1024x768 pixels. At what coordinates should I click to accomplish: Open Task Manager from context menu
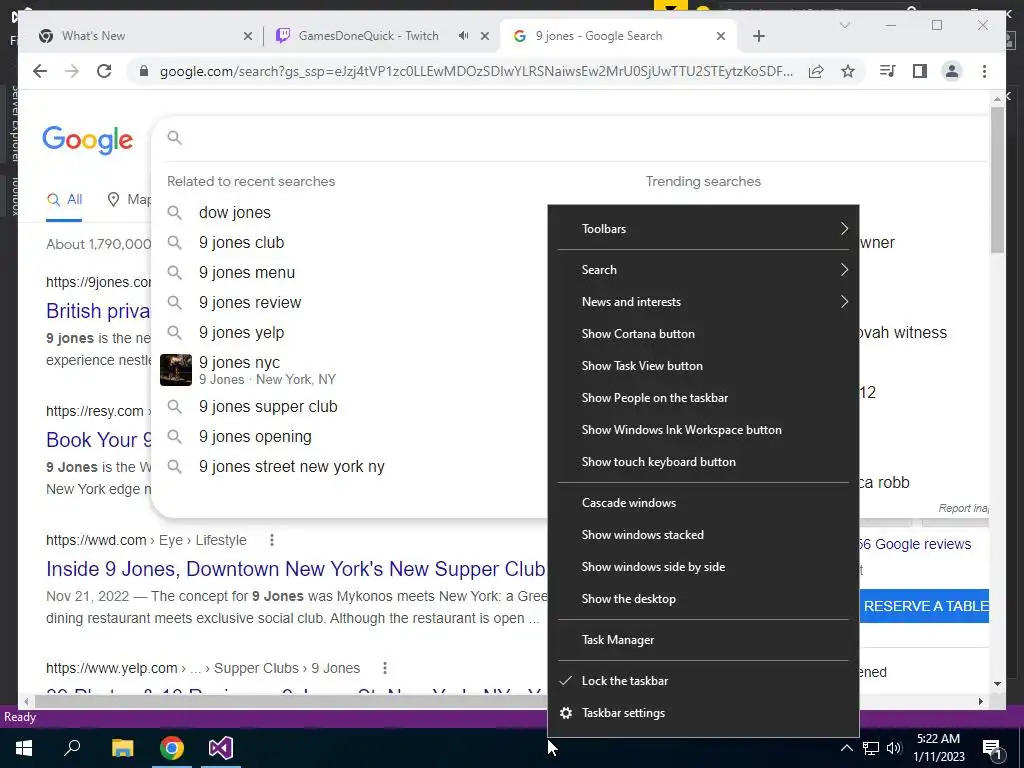pos(703,640)
